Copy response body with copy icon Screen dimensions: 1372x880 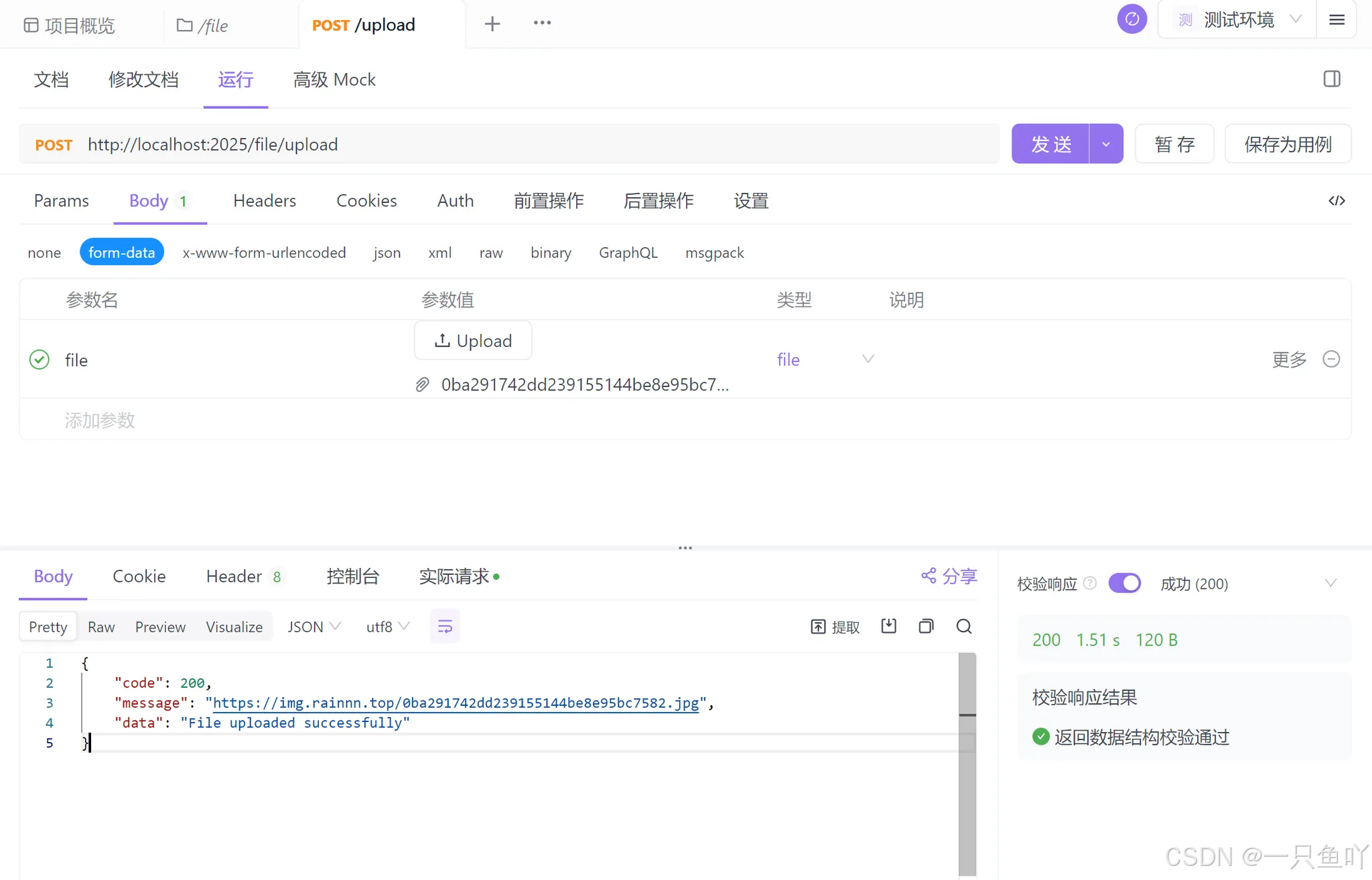click(926, 626)
